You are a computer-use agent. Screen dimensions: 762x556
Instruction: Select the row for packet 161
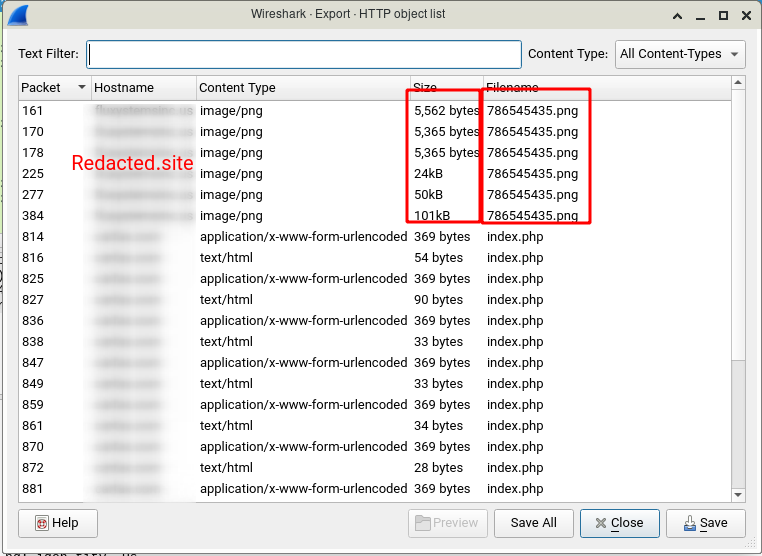[375, 111]
